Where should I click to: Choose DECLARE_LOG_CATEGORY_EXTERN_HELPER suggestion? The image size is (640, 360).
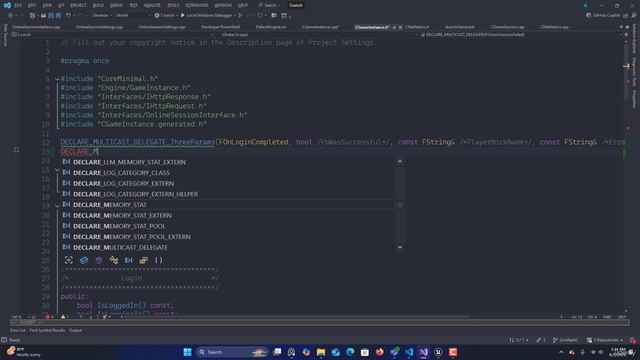(x=228, y=194)
